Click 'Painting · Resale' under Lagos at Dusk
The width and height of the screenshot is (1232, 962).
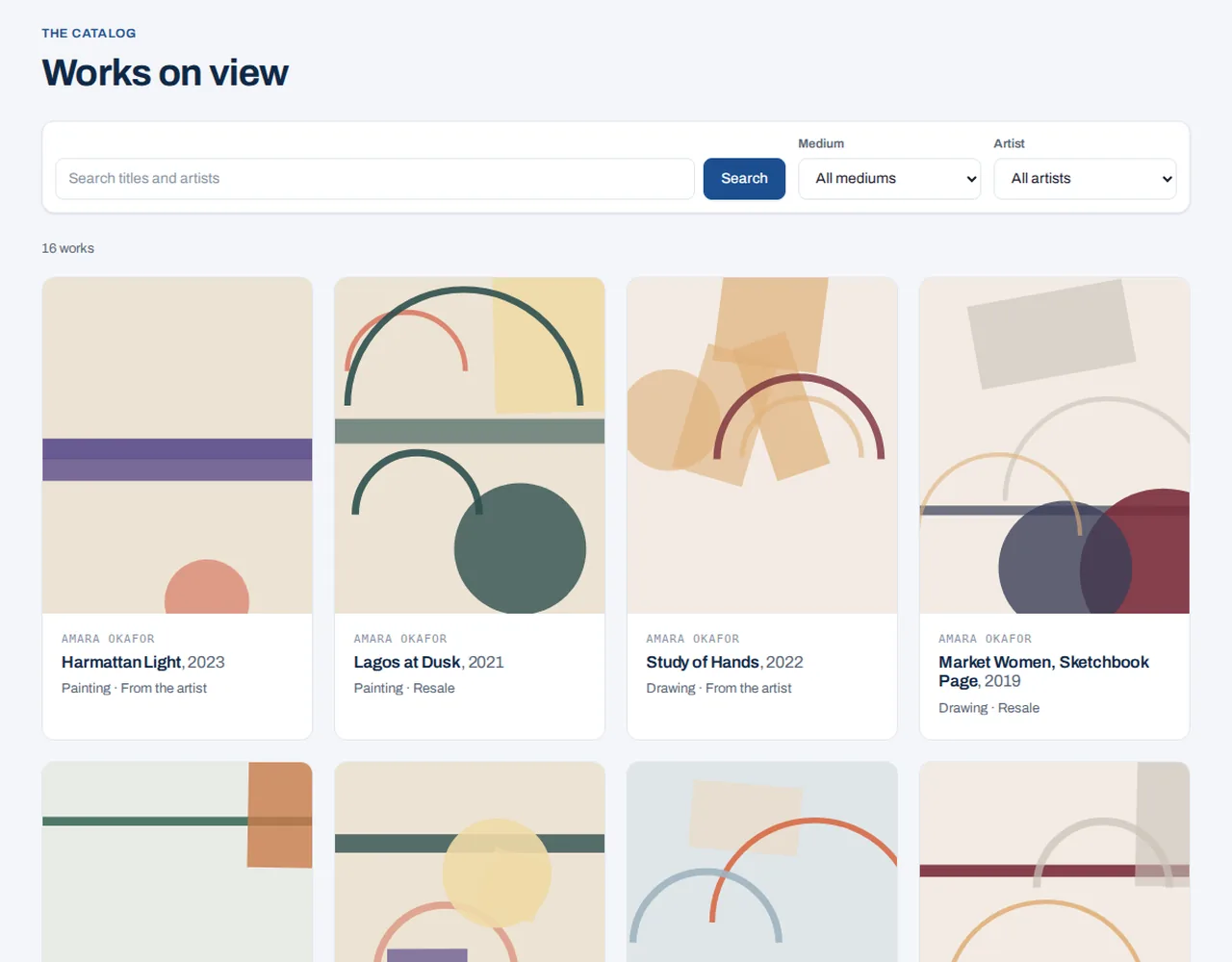pos(404,688)
